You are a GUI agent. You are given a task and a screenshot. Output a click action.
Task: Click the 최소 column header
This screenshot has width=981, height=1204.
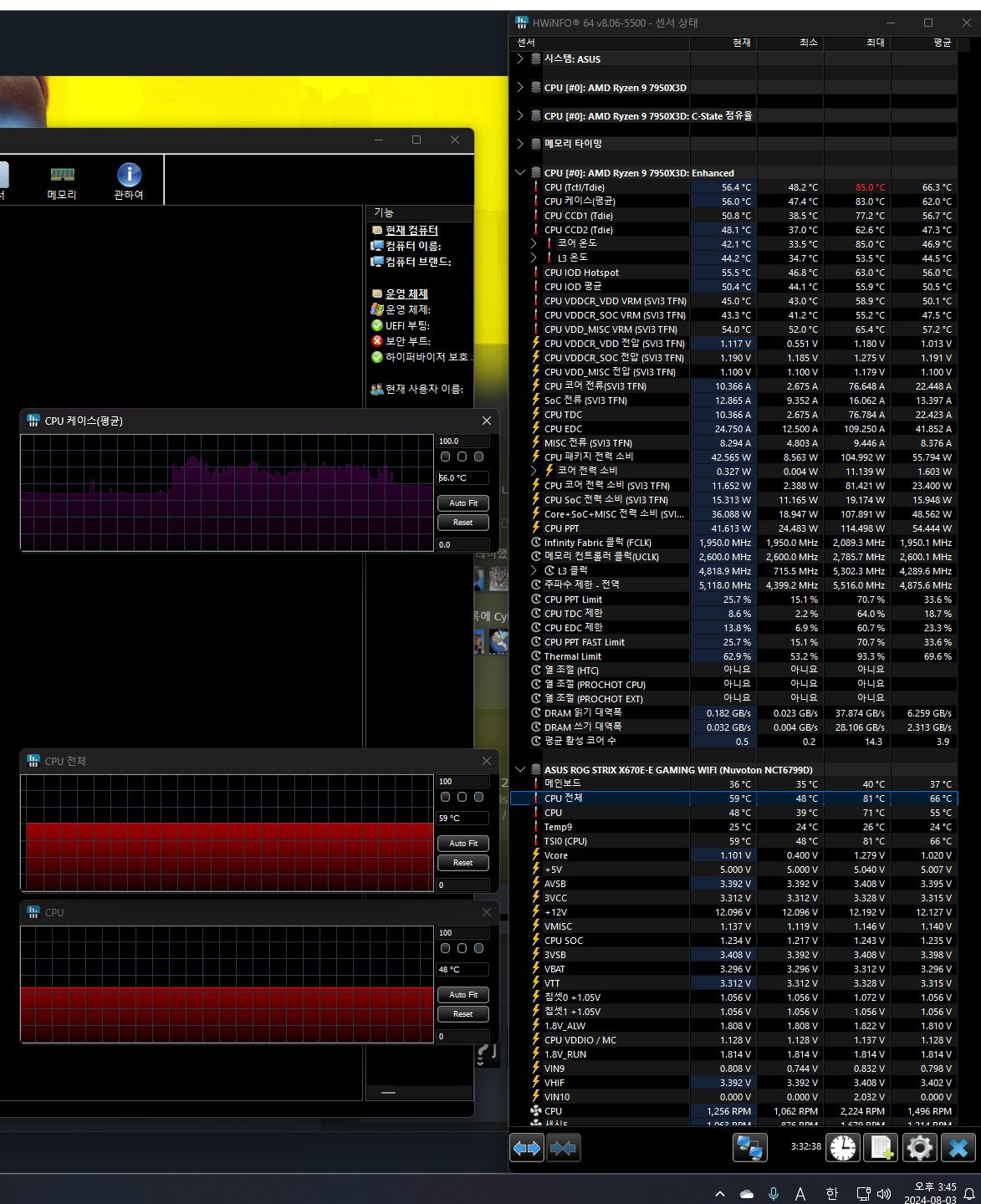[790, 43]
